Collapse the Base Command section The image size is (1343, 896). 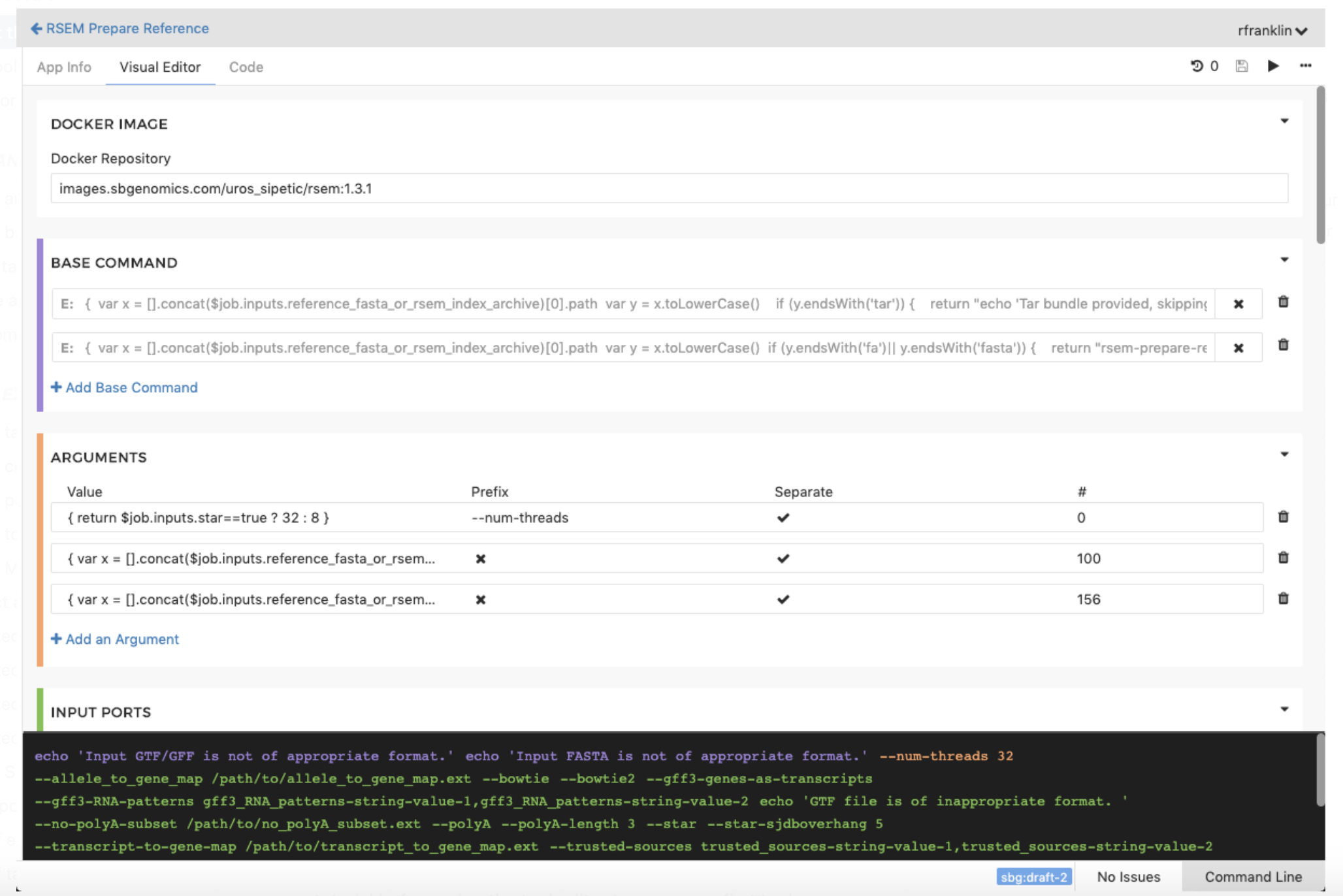click(1284, 260)
